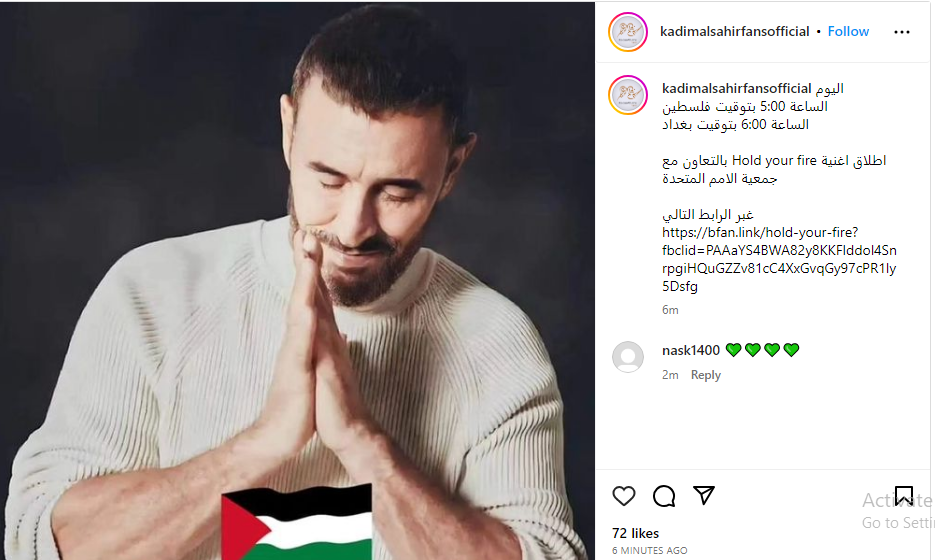
Task: Click the post photo of praying man
Action: click(297, 280)
